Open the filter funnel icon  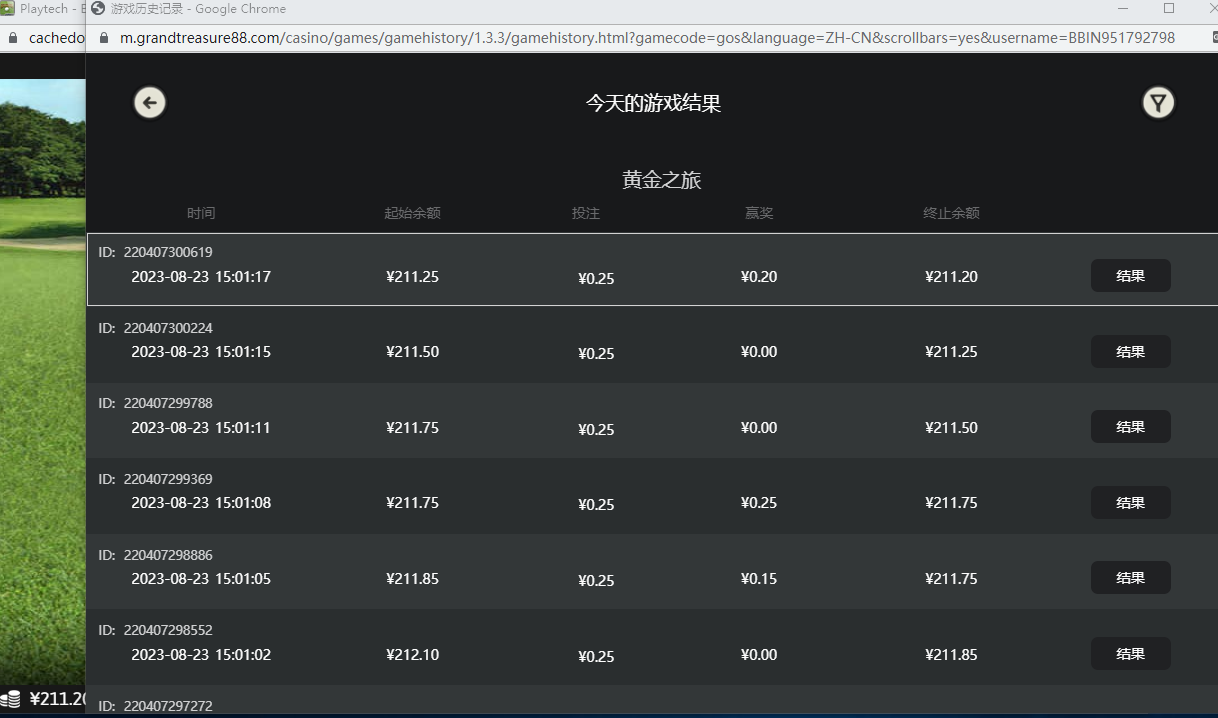1158,102
